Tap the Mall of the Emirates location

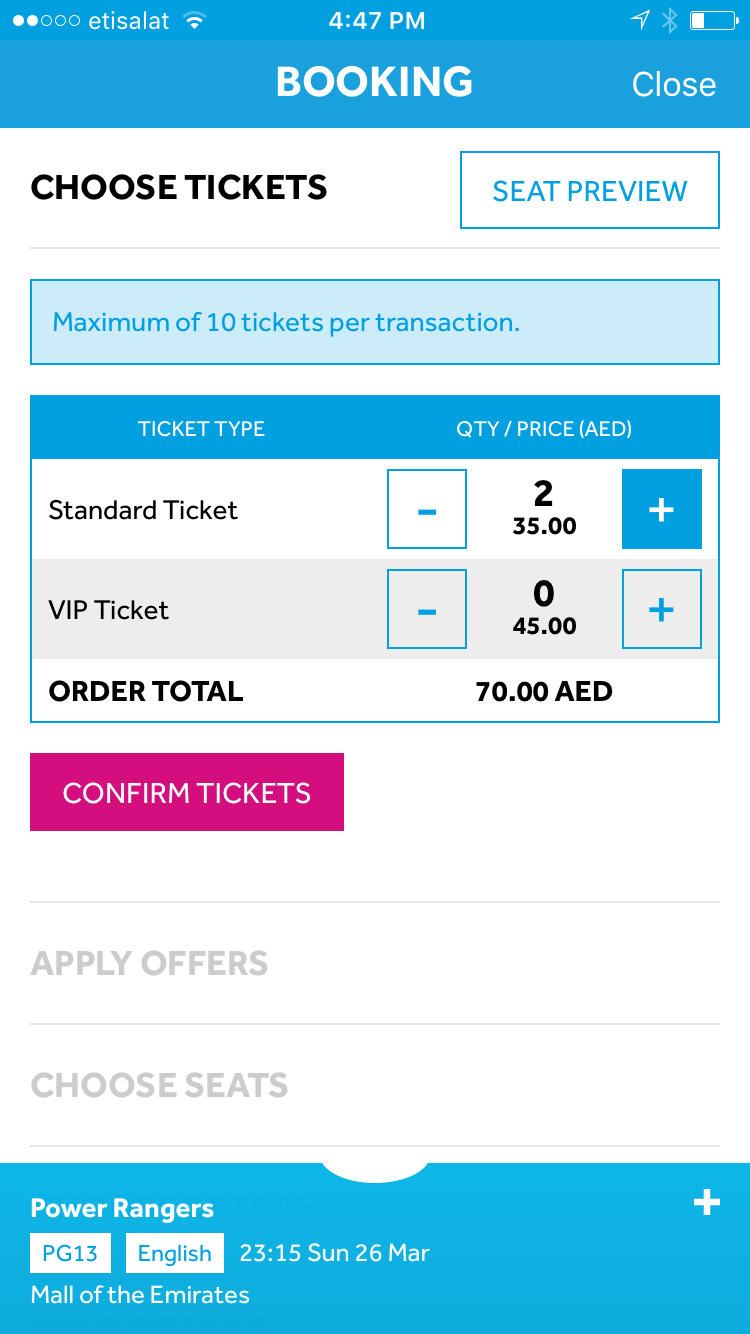tap(140, 1295)
